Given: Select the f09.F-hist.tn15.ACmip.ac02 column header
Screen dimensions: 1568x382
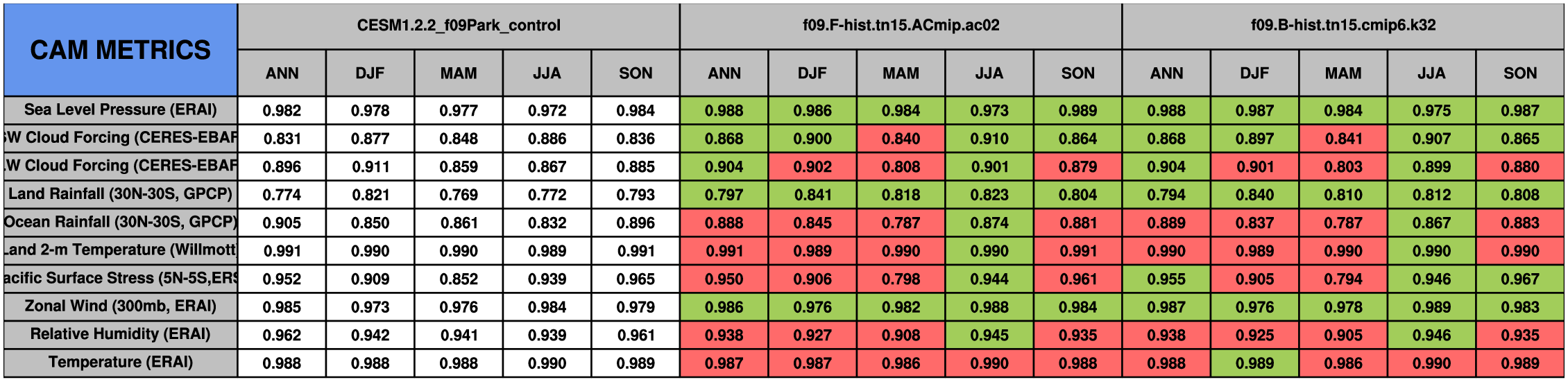Looking at the screenshot, I should click(x=901, y=26).
